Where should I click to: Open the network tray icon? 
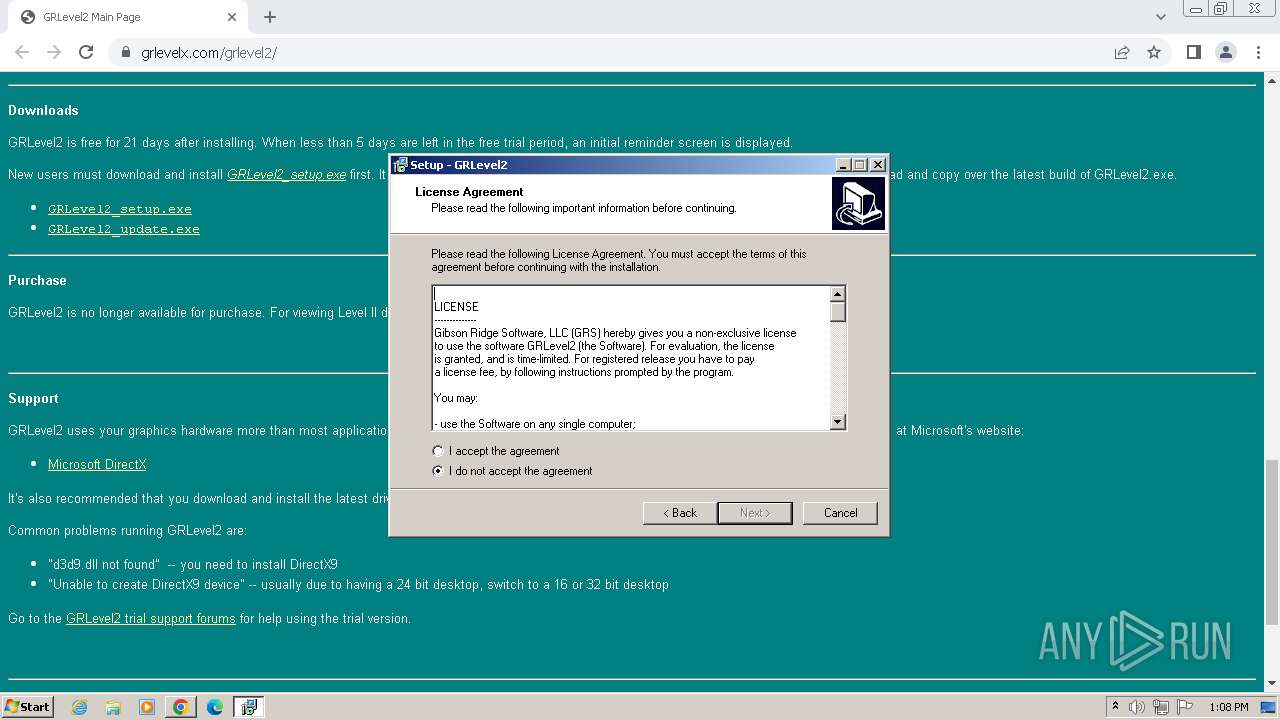point(1162,707)
